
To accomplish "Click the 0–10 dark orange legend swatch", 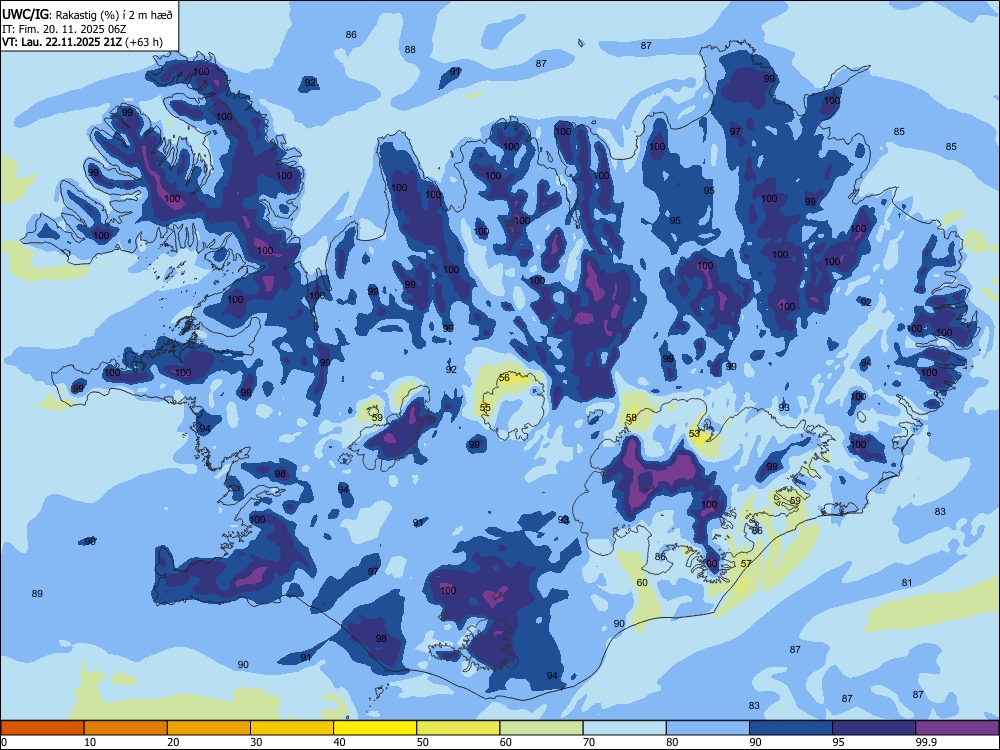I will coord(42,728).
